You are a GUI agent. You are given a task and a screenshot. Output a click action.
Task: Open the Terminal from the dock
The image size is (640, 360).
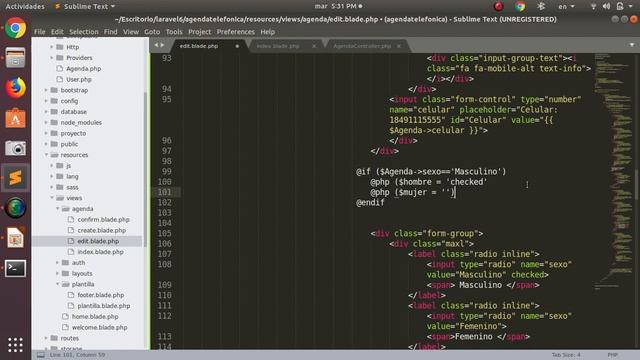16,268
